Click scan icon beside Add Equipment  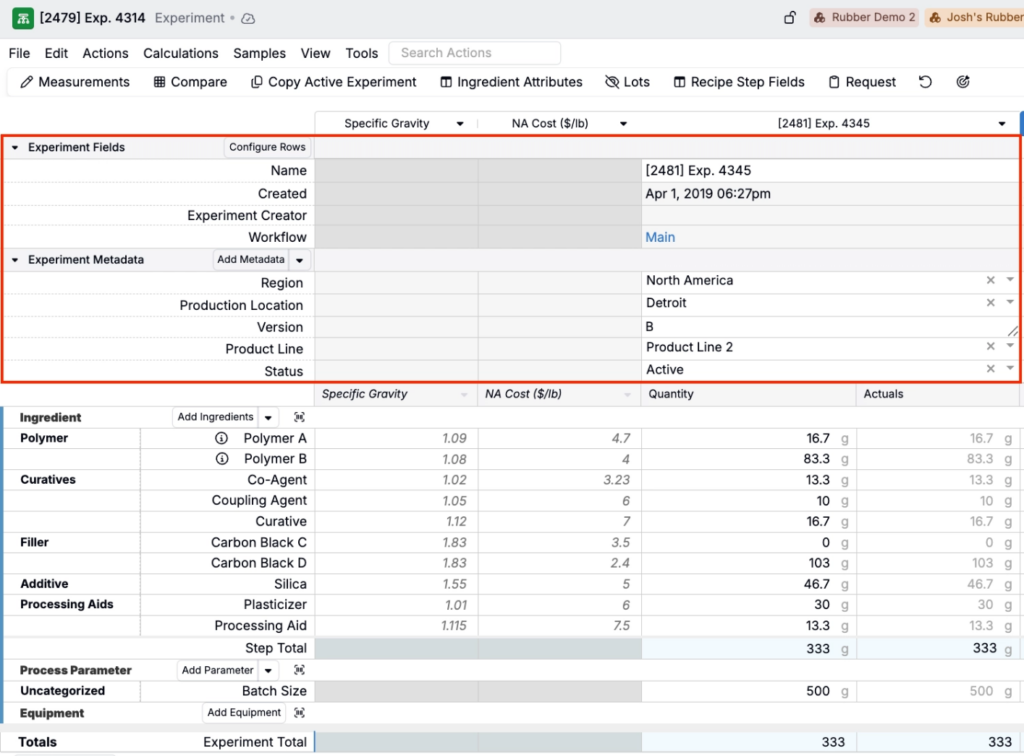coord(299,713)
